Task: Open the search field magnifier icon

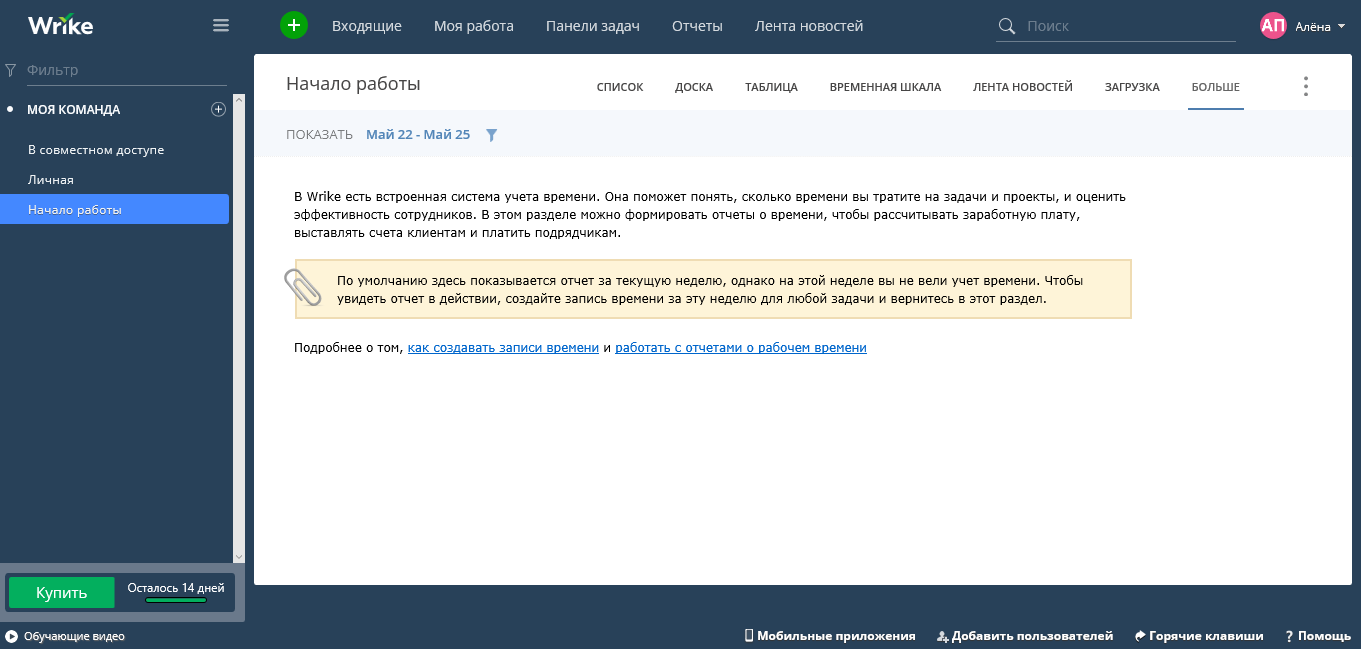Action: tap(1005, 26)
